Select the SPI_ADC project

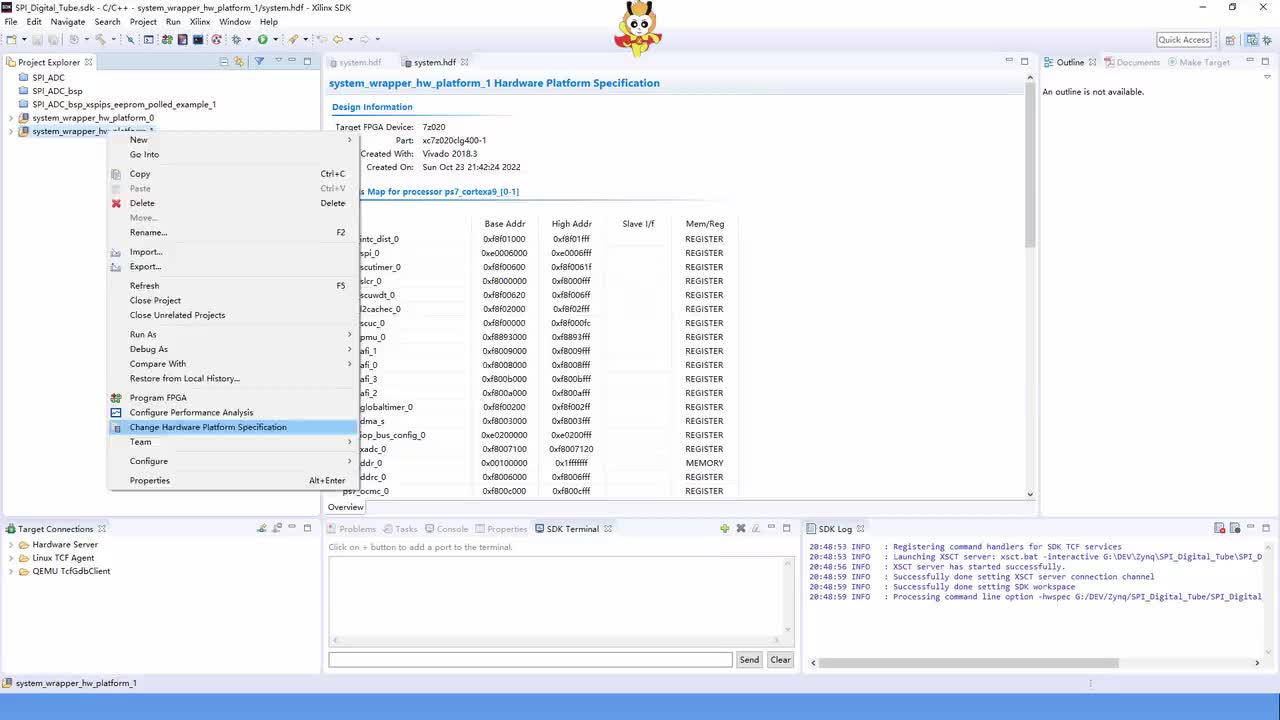pyautogui.click(x=48, y=77)
